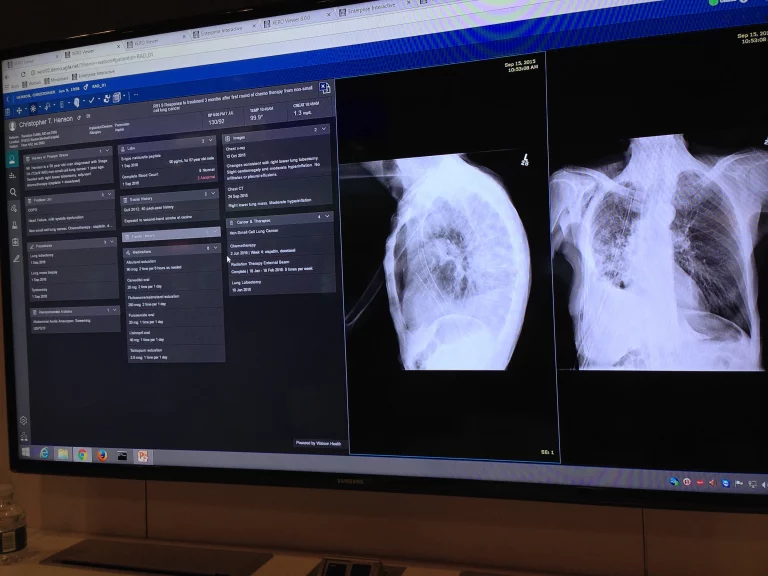The height and width of the screenshot is (576, 768).
Task: Open the hexagon settings sidebar icon
Action: pos(23,420)
